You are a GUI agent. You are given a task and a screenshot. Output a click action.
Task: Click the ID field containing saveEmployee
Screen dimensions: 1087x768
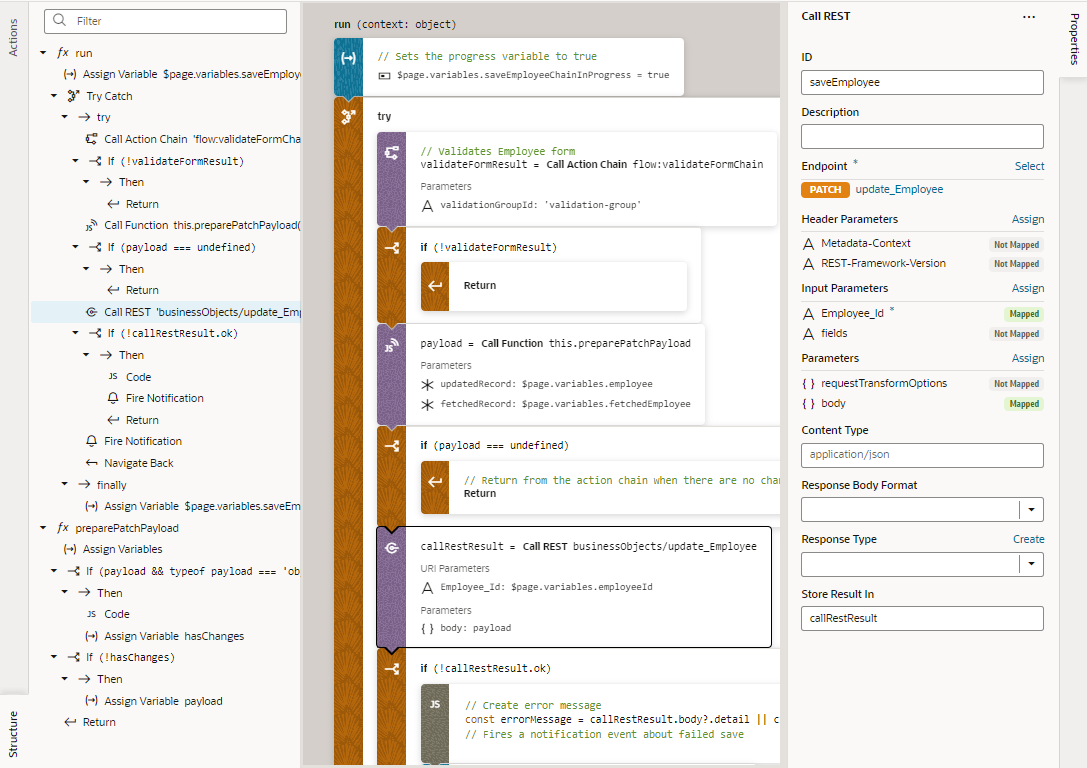coord(922,82)
